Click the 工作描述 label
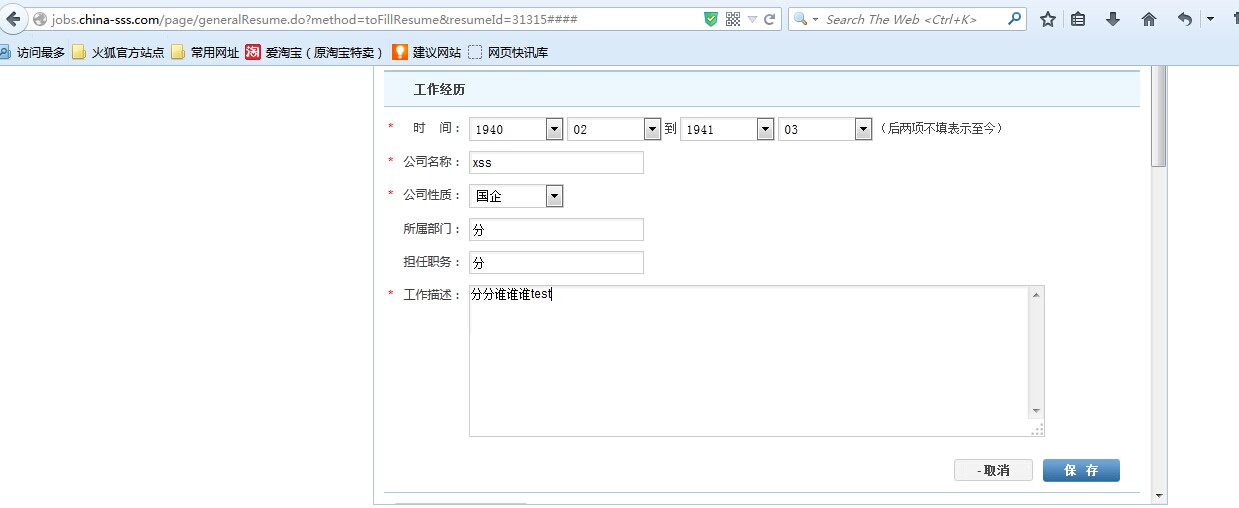 coord(432,295)
